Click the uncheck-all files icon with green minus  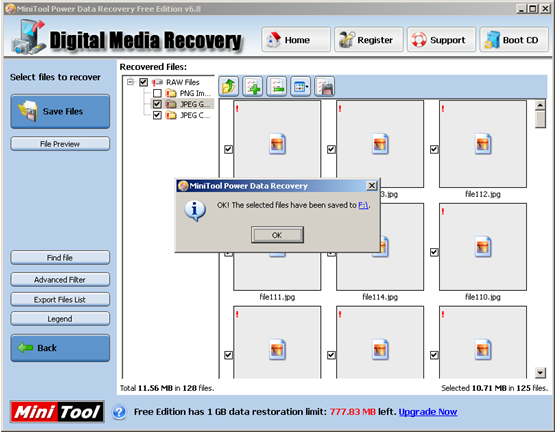(x=277, y=86)
